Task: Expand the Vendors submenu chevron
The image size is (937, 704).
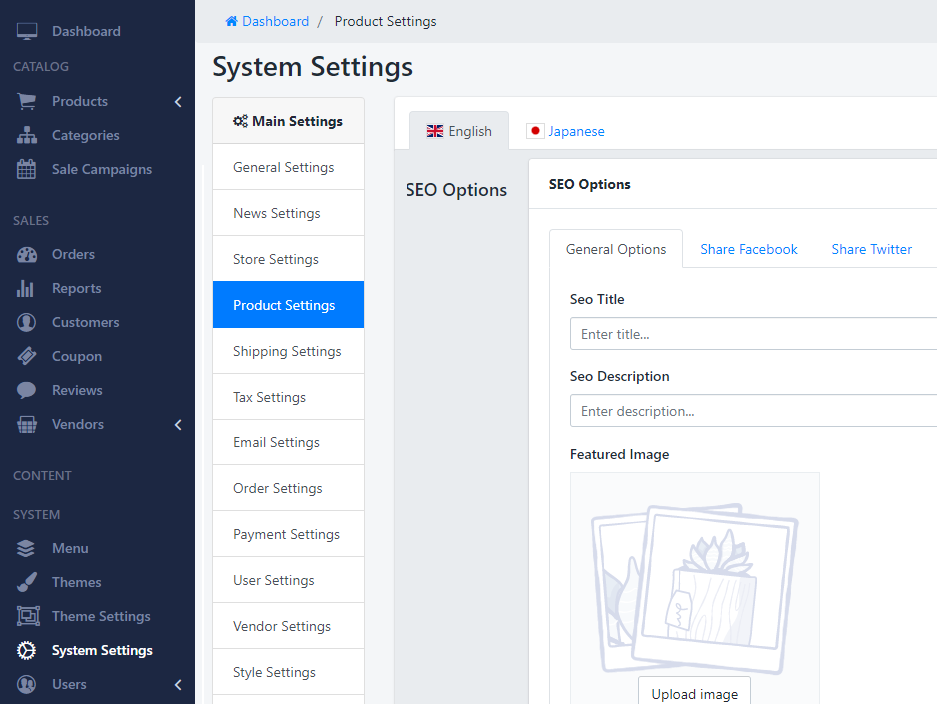Action: click(x=178, y=425)
